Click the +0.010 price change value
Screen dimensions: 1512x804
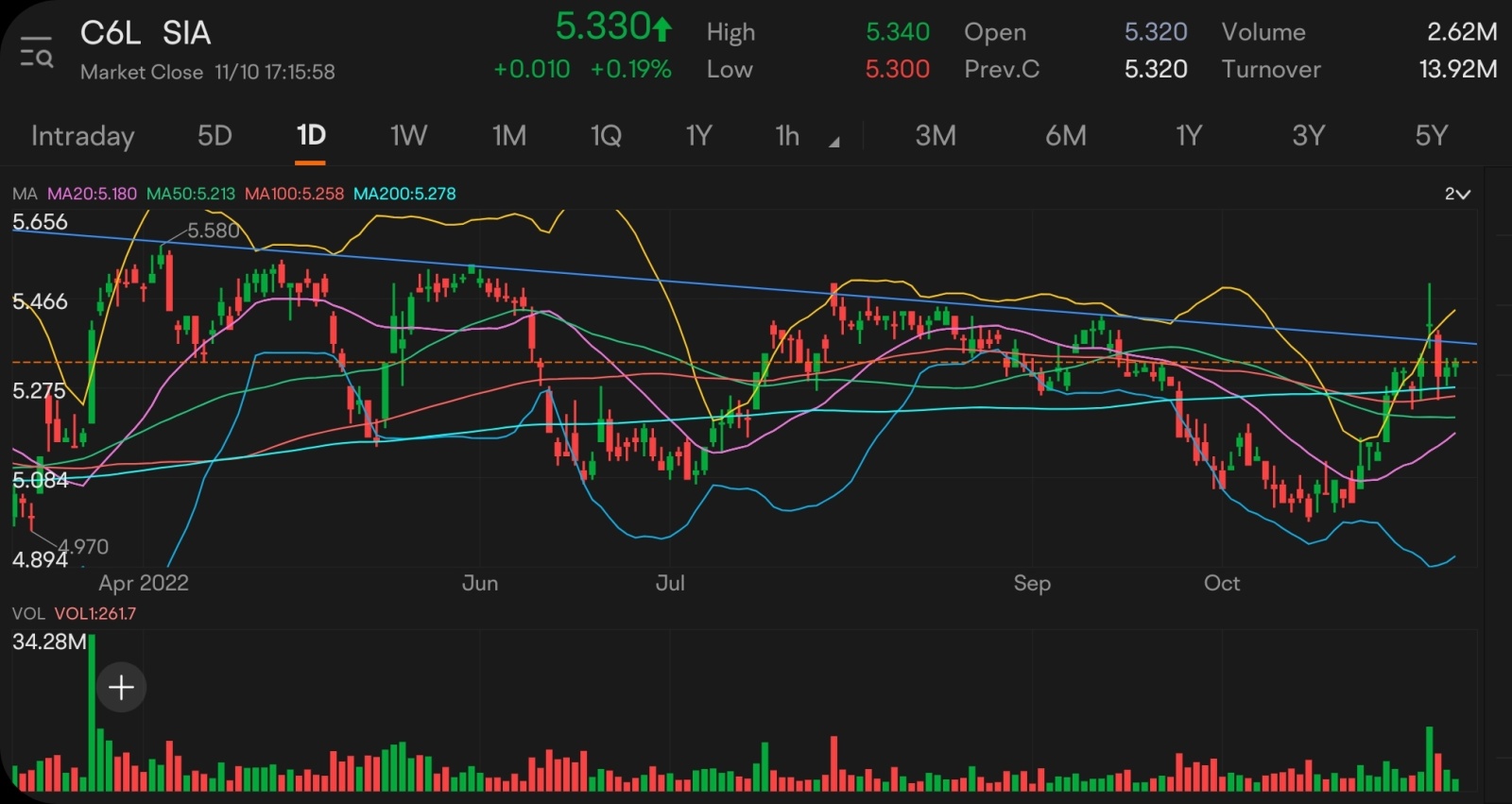point(532,69)
